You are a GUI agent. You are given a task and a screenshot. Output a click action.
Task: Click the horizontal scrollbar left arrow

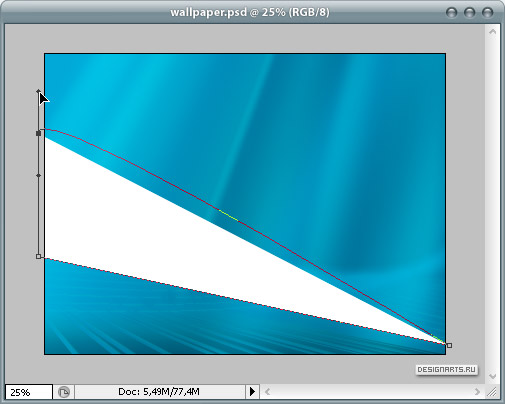(x=267, y=392)
